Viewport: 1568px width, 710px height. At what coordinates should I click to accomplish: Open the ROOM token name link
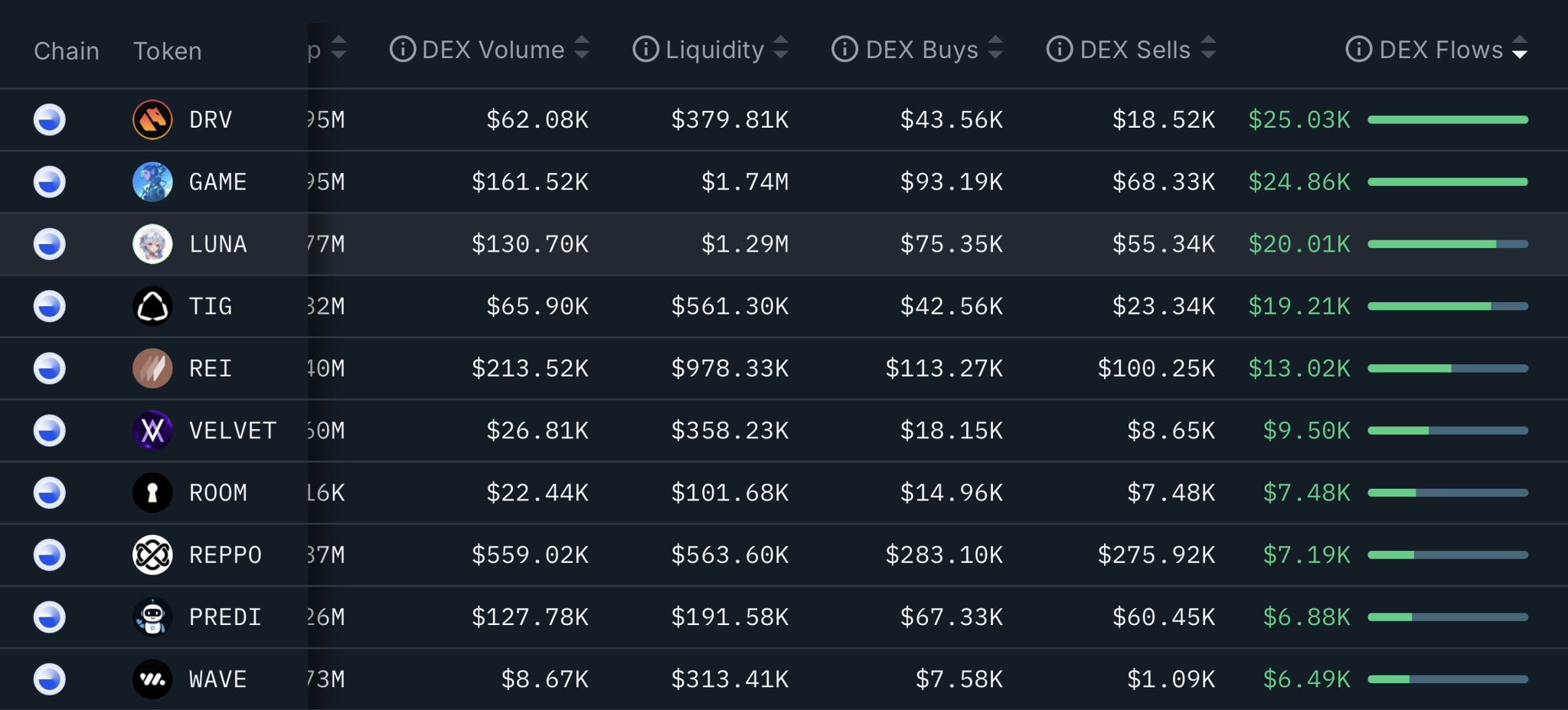tap(218, 493)
